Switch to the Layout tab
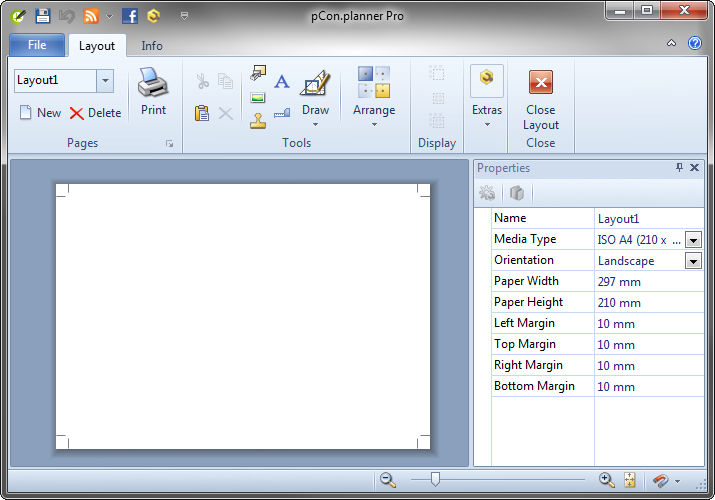Image resolution: width=715 pixels, height=500 pixels. click(97, 46)
